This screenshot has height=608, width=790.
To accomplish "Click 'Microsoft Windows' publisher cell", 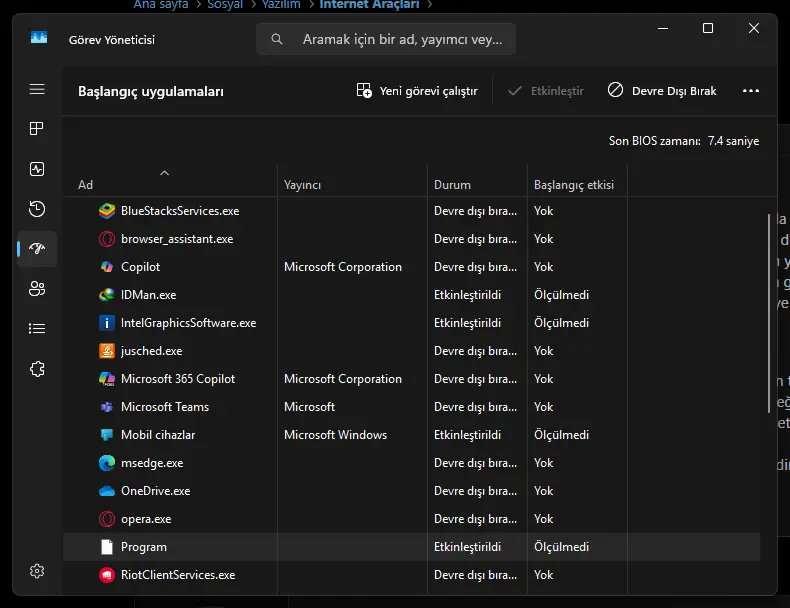I will [336, 435].
